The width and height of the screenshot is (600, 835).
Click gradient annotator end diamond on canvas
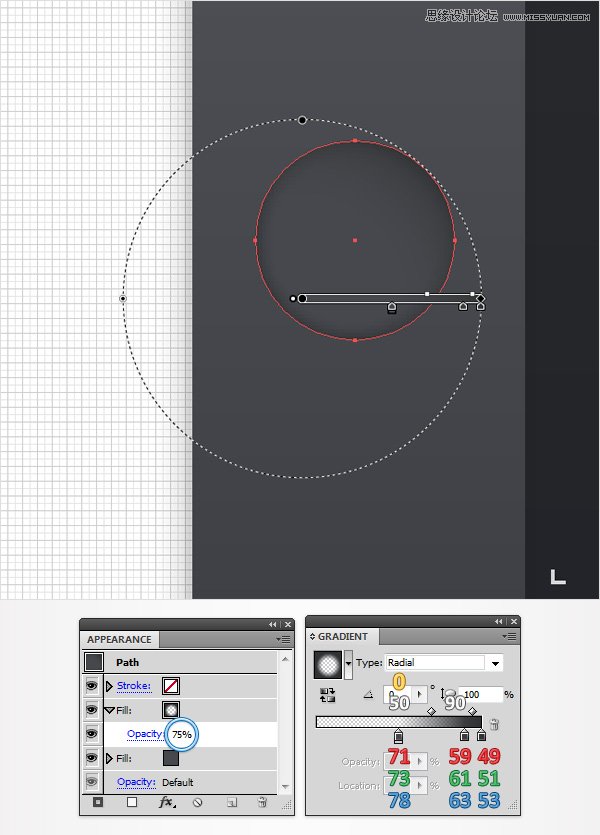coord(481,299)
